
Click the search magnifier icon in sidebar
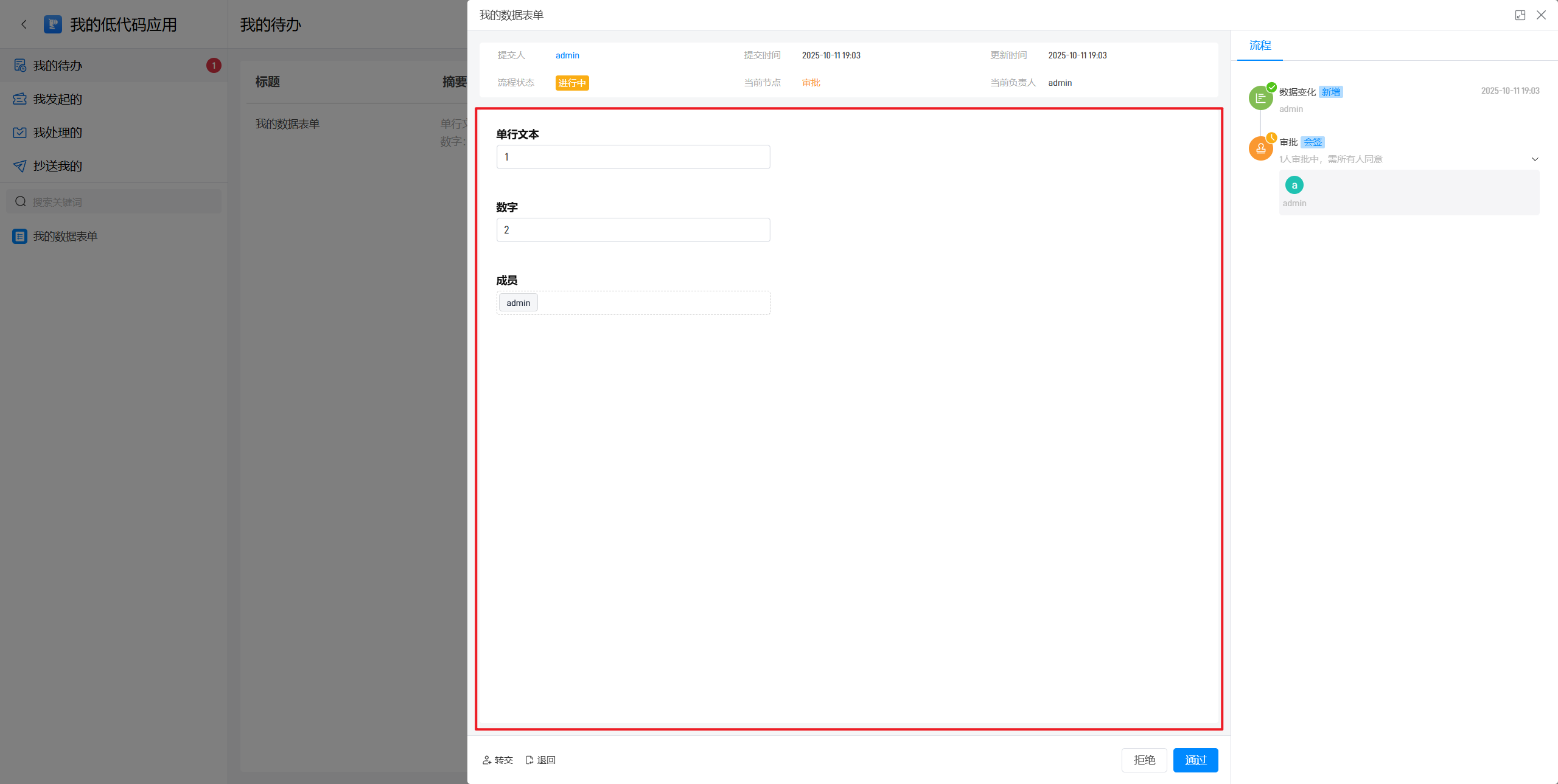[x=21, y=201]
